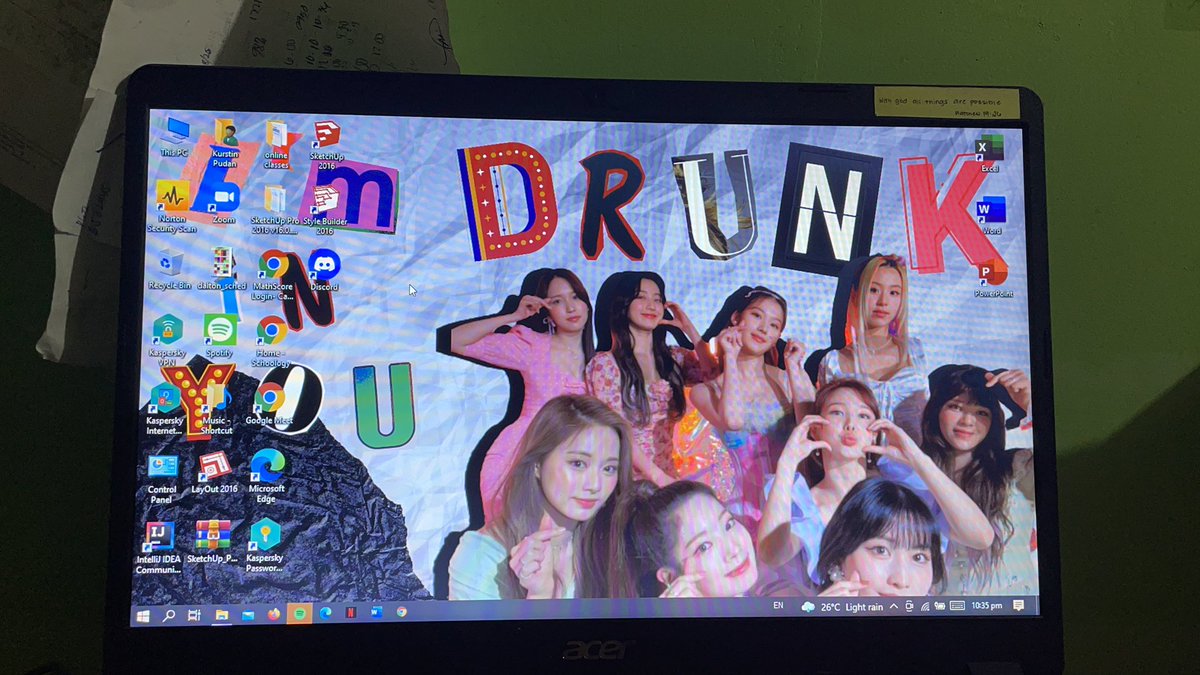Open Firefox from the taskbar
1200x675 pixels.
click(273, 613)
